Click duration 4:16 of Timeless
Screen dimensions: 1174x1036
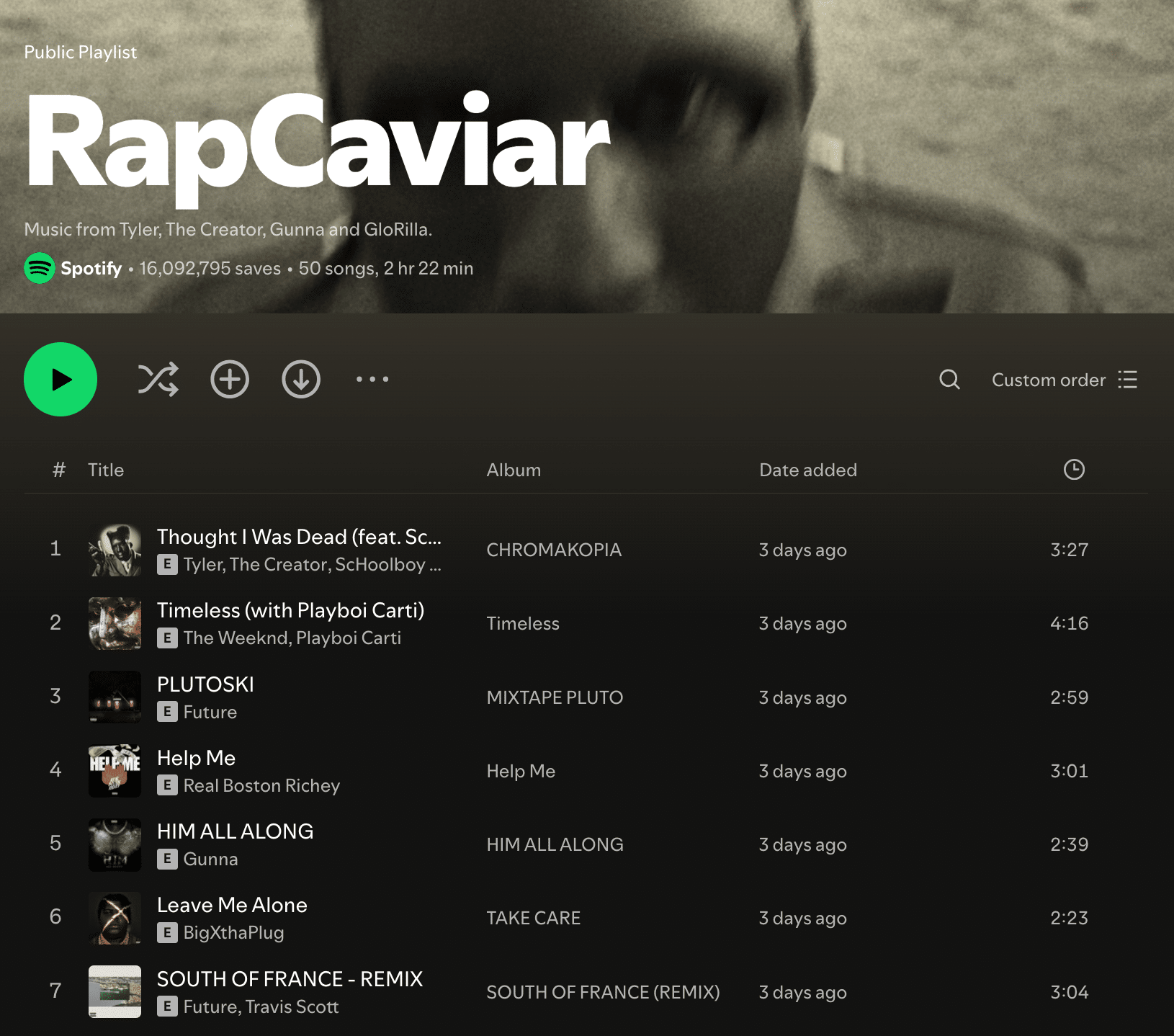pyautogui.click(x=1069, y=623)
